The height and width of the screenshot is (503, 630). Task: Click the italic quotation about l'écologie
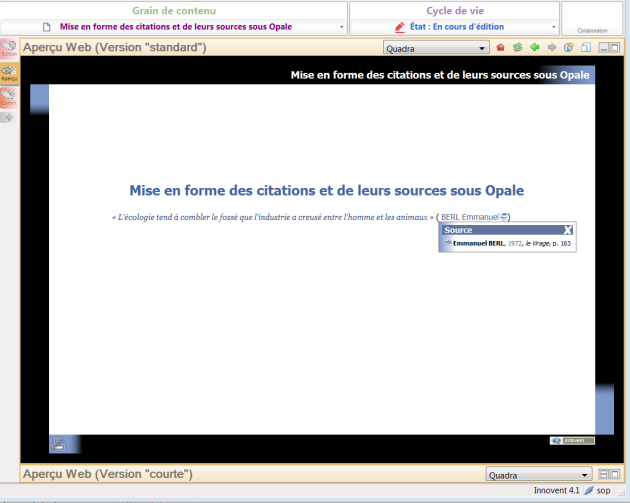tap(273, 217)
